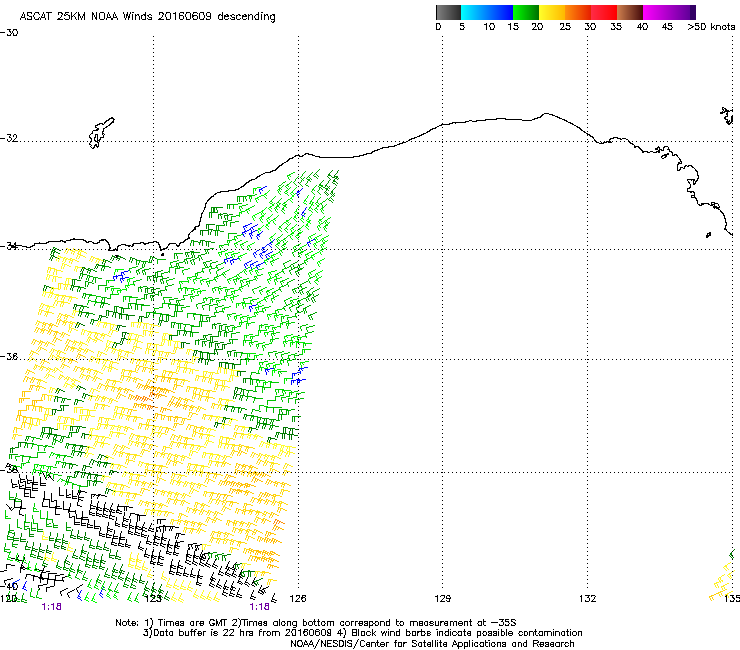
Task: Click the '-32' latitude label
Action: coord(9,138)
